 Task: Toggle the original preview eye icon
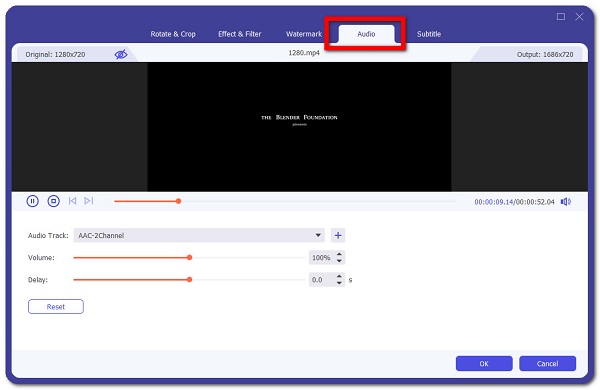tap(121, 54)
